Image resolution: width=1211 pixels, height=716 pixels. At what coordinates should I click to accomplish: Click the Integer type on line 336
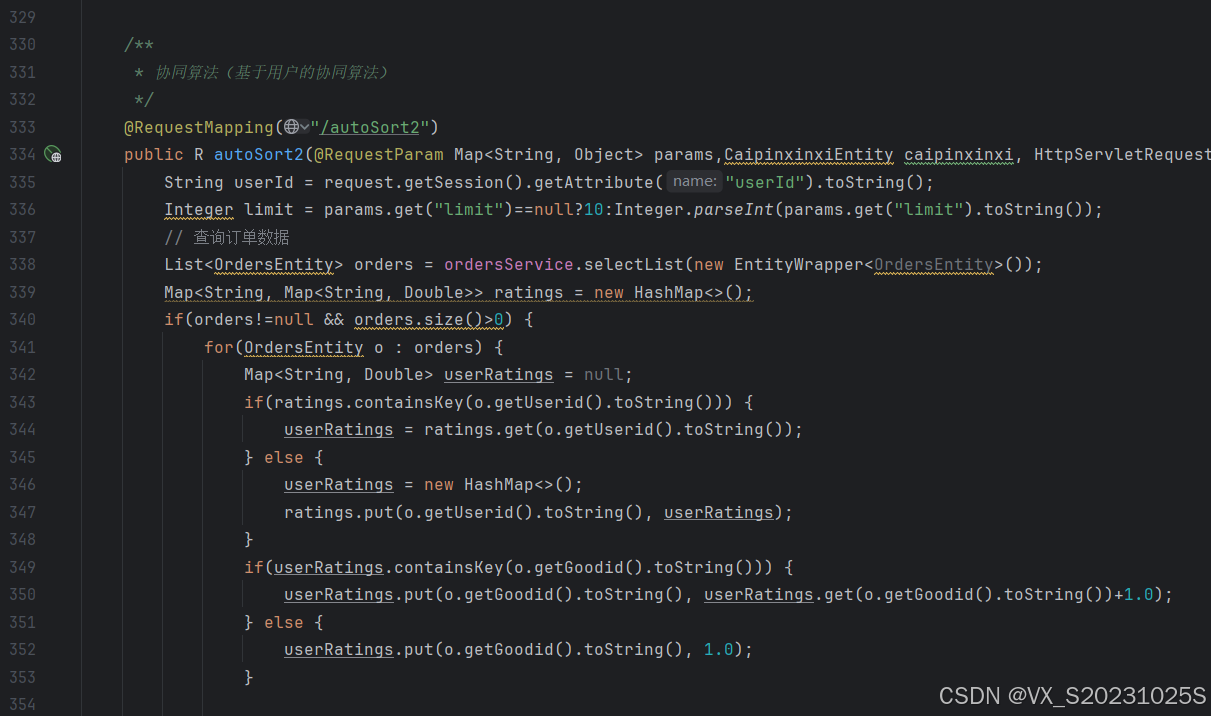tap(199, 209)
